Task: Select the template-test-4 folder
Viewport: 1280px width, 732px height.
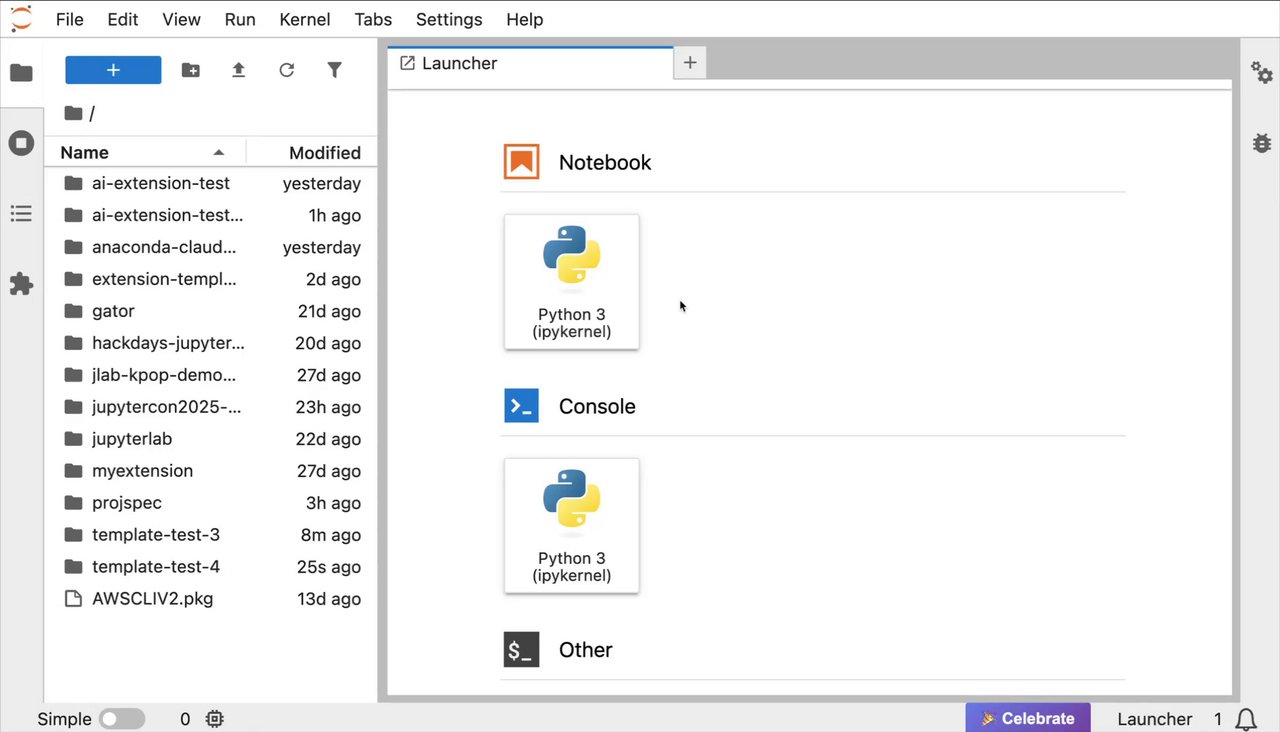Action: coord(211,567)
